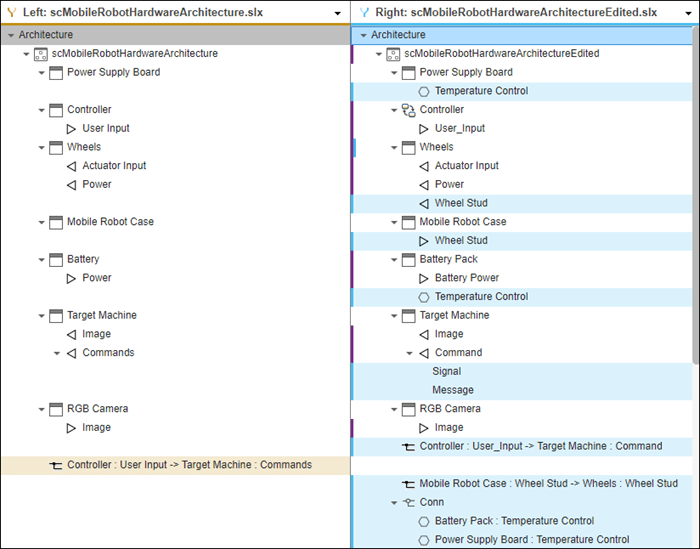Viewport: 700px width, 549px height.
Task: Click the Battery component icon in left pane
Action: click(56, 260)
